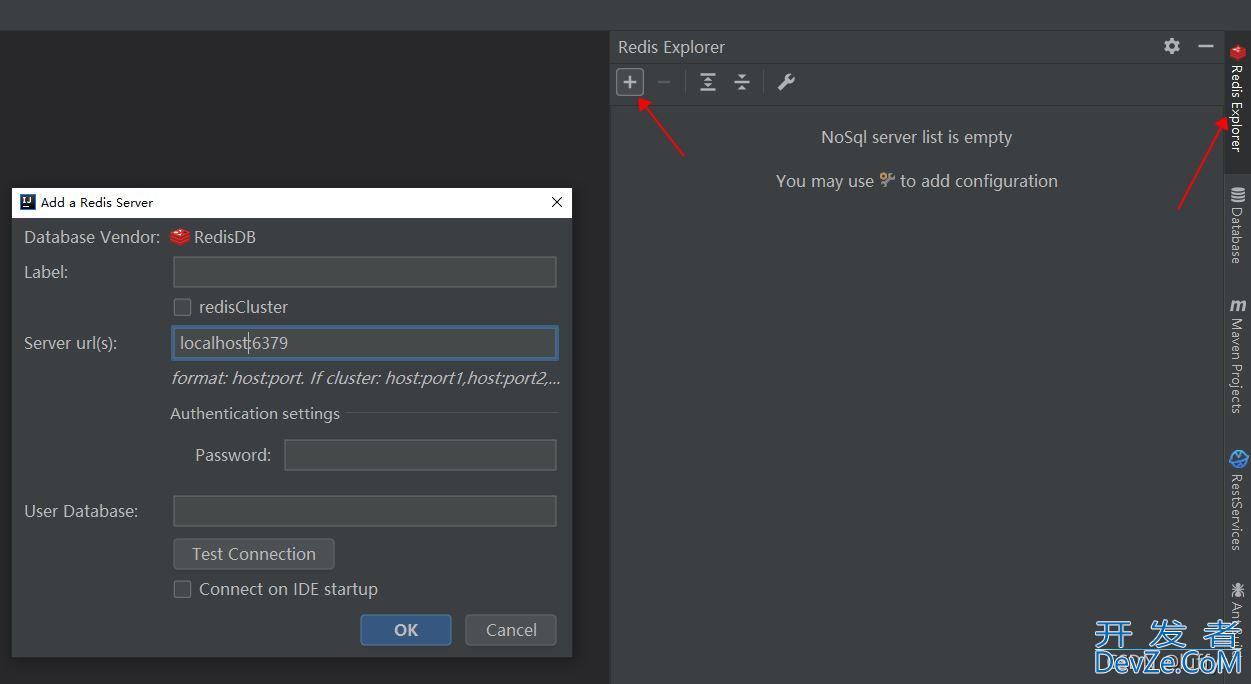Click the 'NoSql server list is empty' message

click(917, 137)
